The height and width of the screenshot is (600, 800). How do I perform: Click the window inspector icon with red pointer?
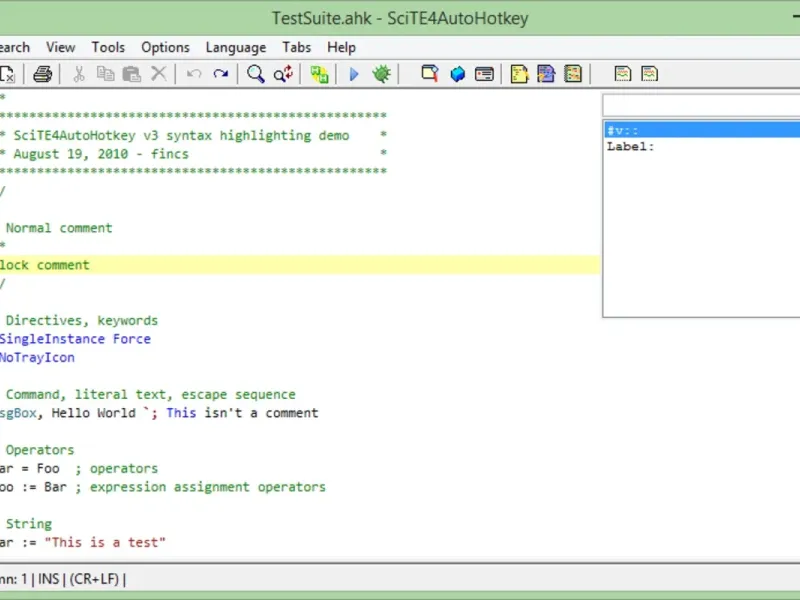pos(430,74)
